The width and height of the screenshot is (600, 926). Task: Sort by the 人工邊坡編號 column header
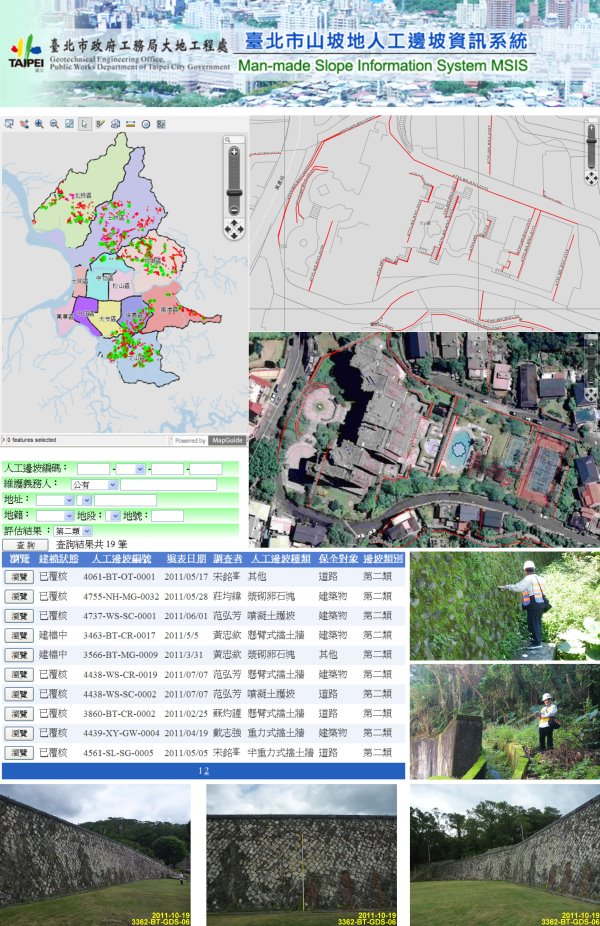tap(122, 558)
